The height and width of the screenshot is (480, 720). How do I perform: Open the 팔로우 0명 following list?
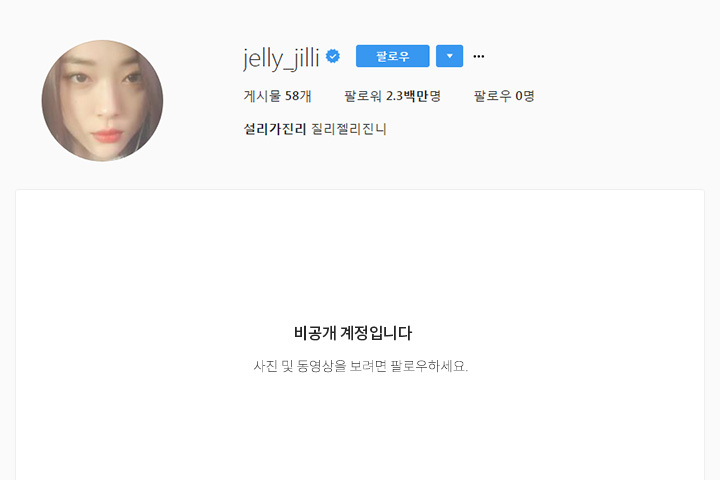pos(504,96)
